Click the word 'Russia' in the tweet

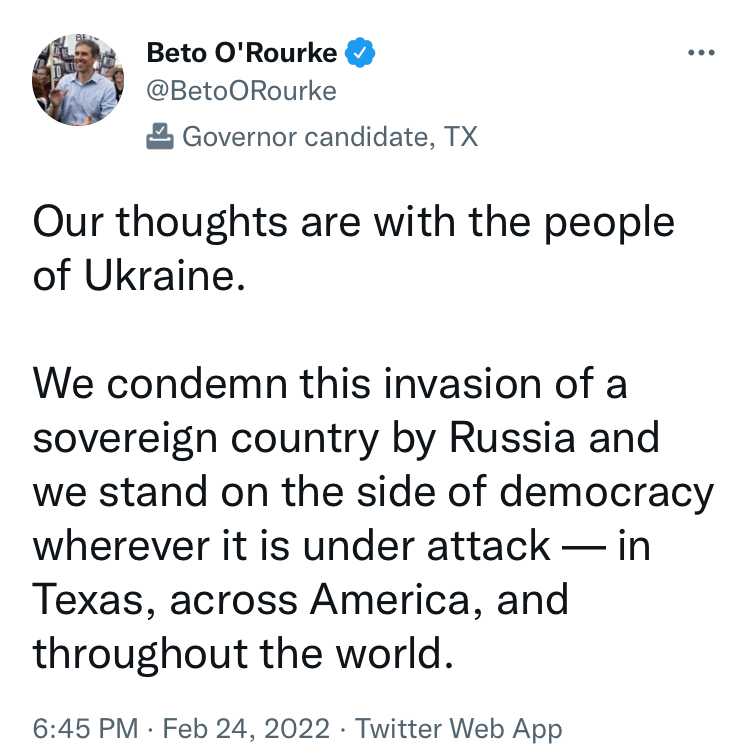tap(512, 438)
